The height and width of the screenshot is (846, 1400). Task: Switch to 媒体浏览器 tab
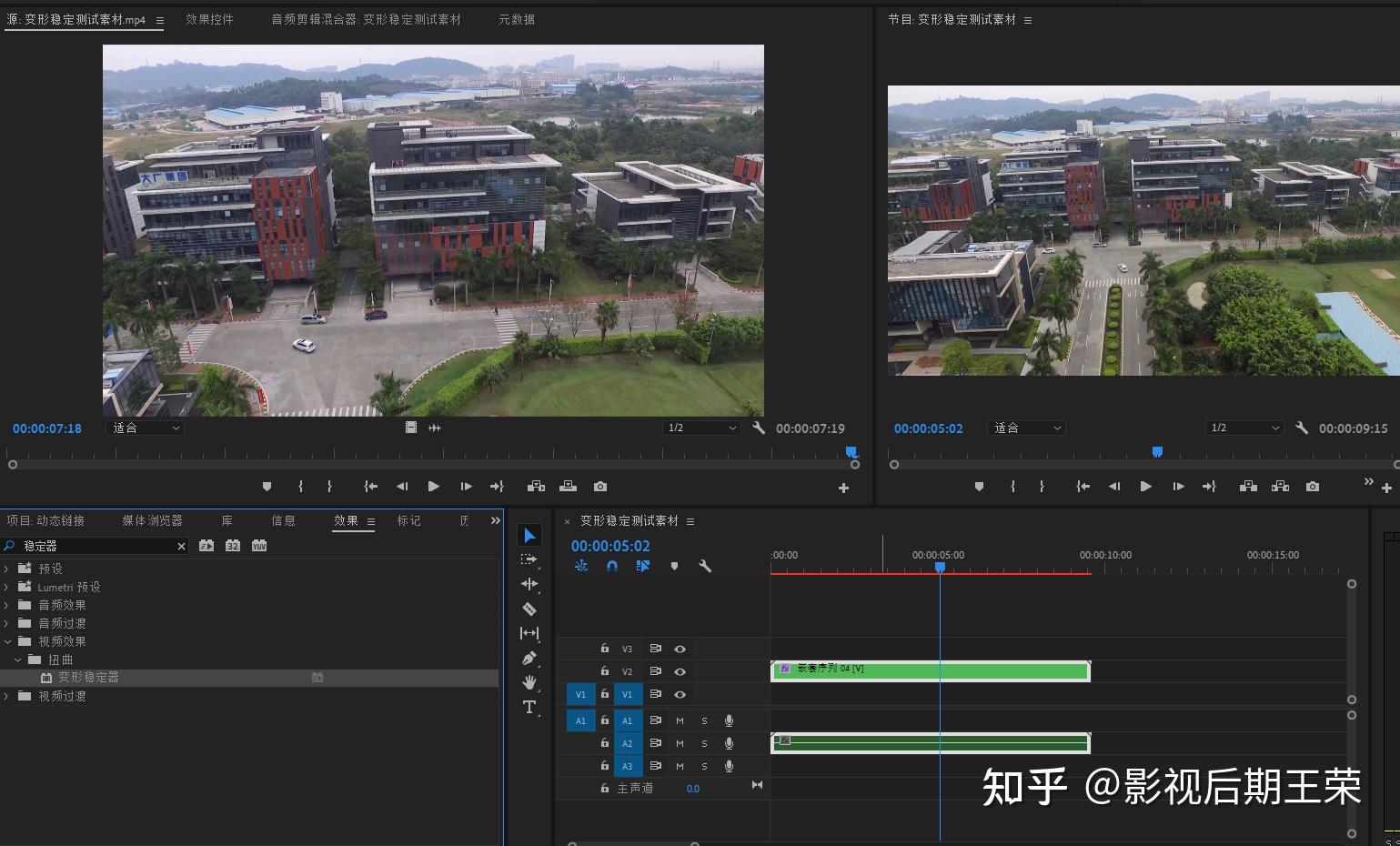[152, 520]
